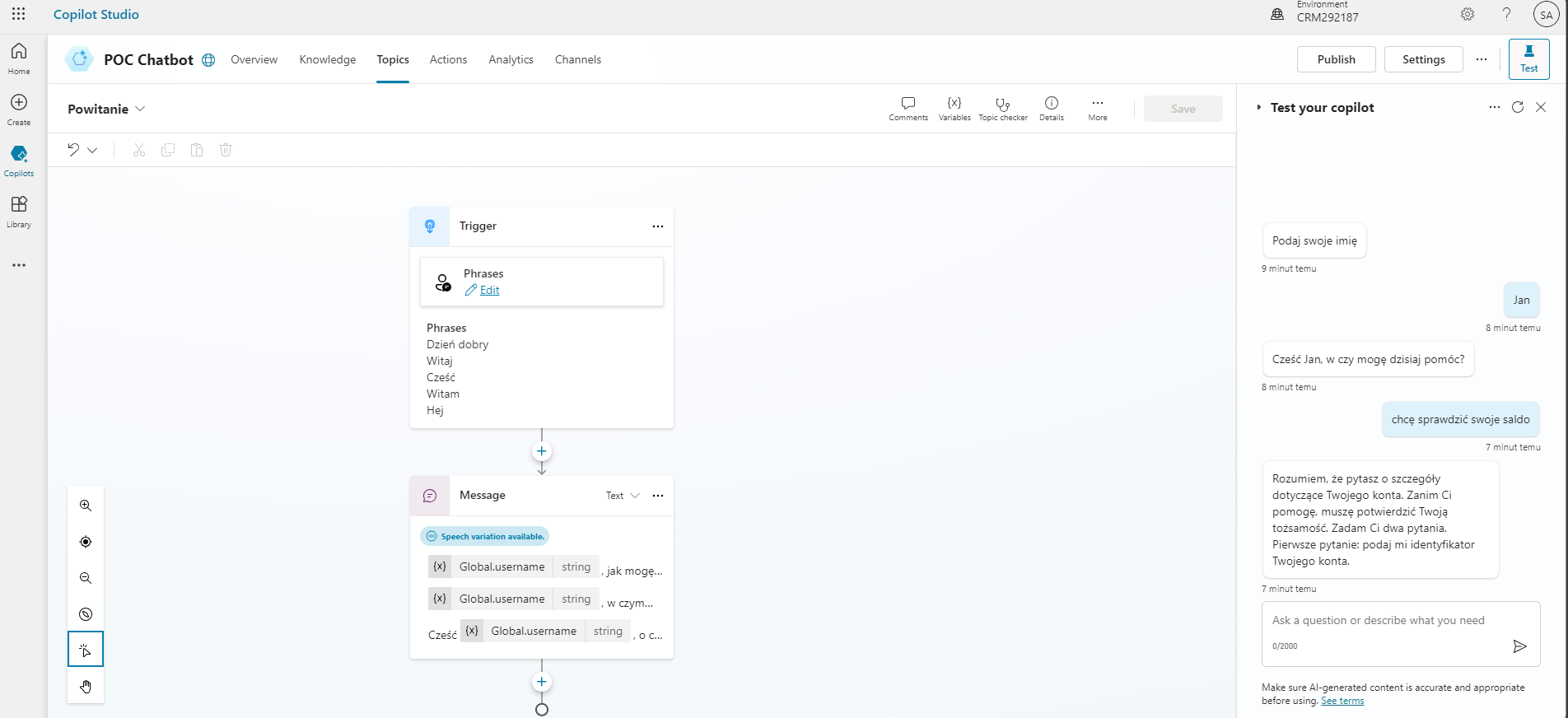The image size is (1568, 718).
Task: Open the Channels tab
Action: (578, 59)
